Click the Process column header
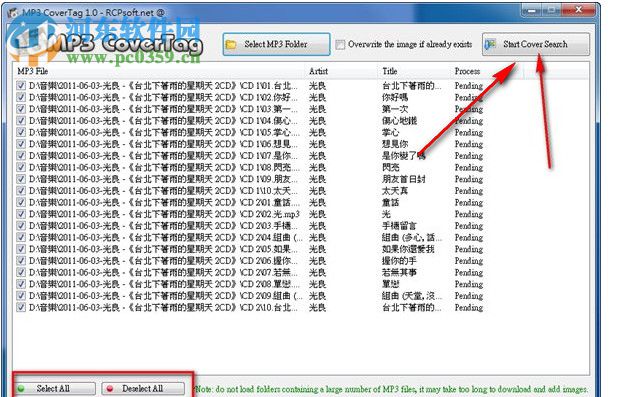Screen dimensions: 618x397 (467, 71)
